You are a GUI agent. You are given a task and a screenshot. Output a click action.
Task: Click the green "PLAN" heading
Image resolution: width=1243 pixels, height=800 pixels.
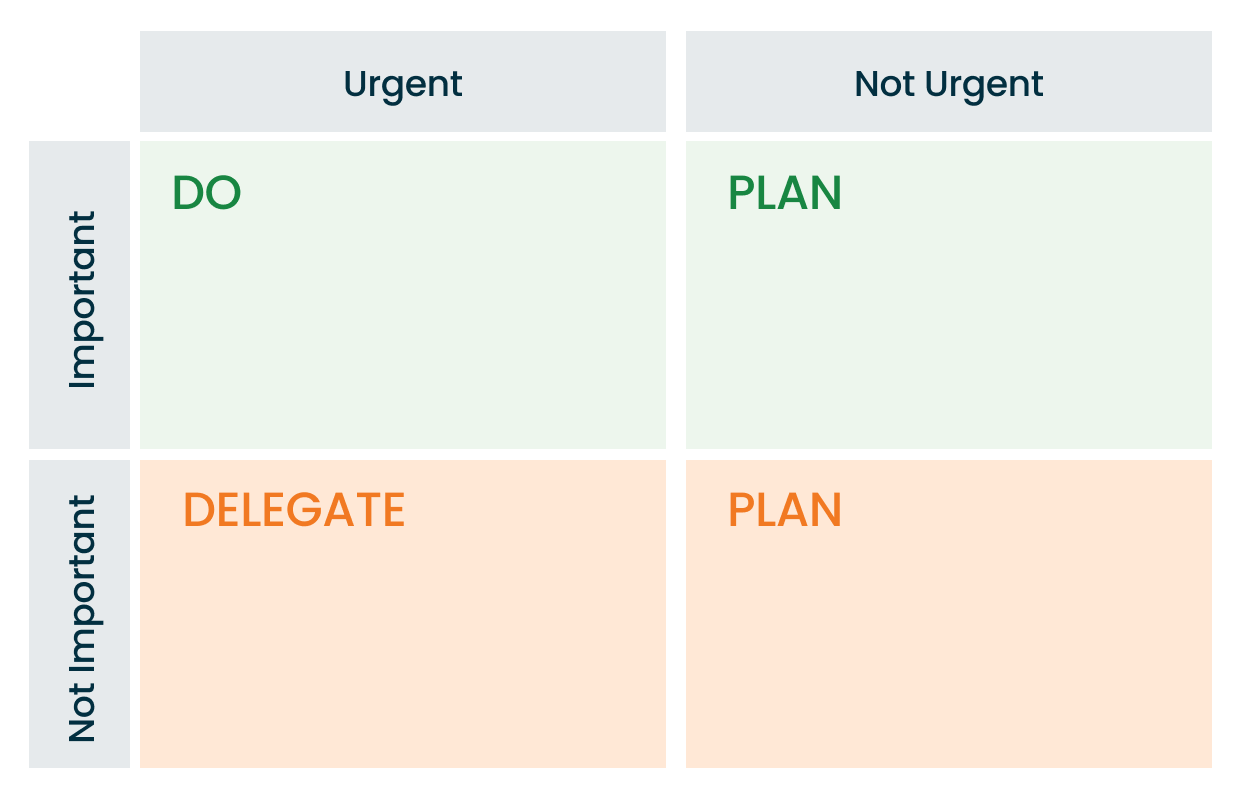pyautogui.click(x=784, y=193)
